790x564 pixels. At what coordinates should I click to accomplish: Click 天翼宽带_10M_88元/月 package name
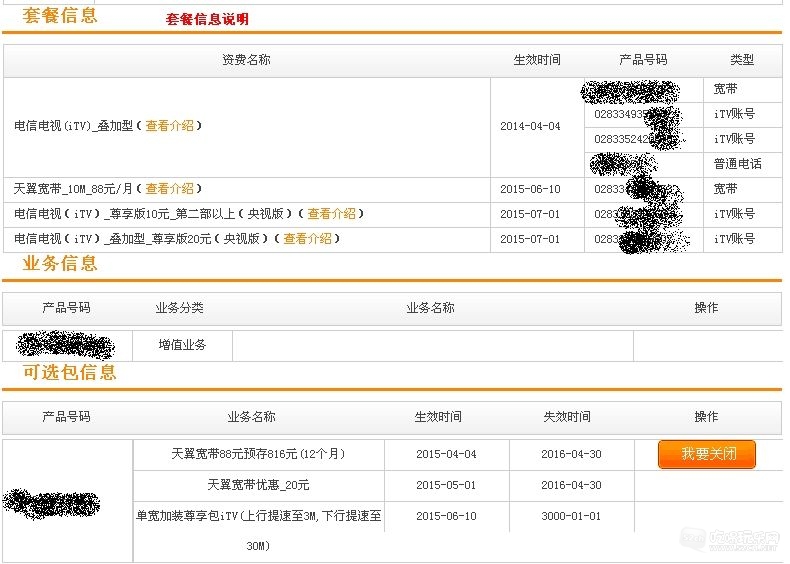[x=73, y=189]
